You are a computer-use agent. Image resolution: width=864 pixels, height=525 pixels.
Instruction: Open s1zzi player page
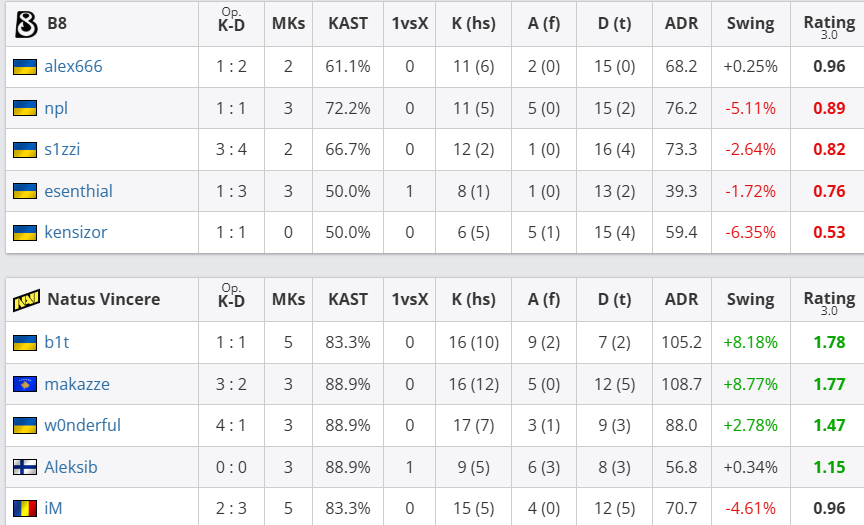(x=62, y=150)
